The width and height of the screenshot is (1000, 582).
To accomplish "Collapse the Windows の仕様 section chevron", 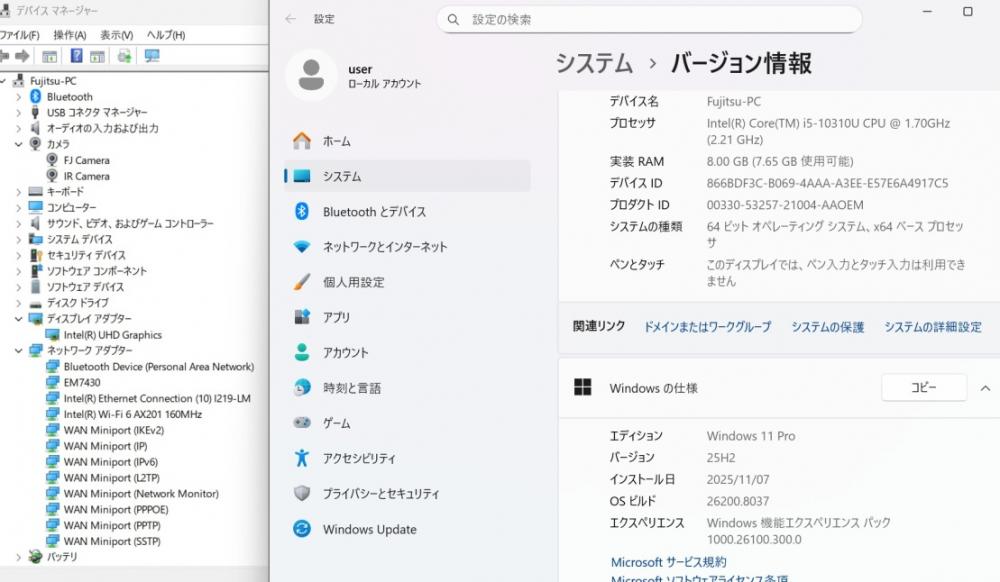I will click(x=985, y=388).
